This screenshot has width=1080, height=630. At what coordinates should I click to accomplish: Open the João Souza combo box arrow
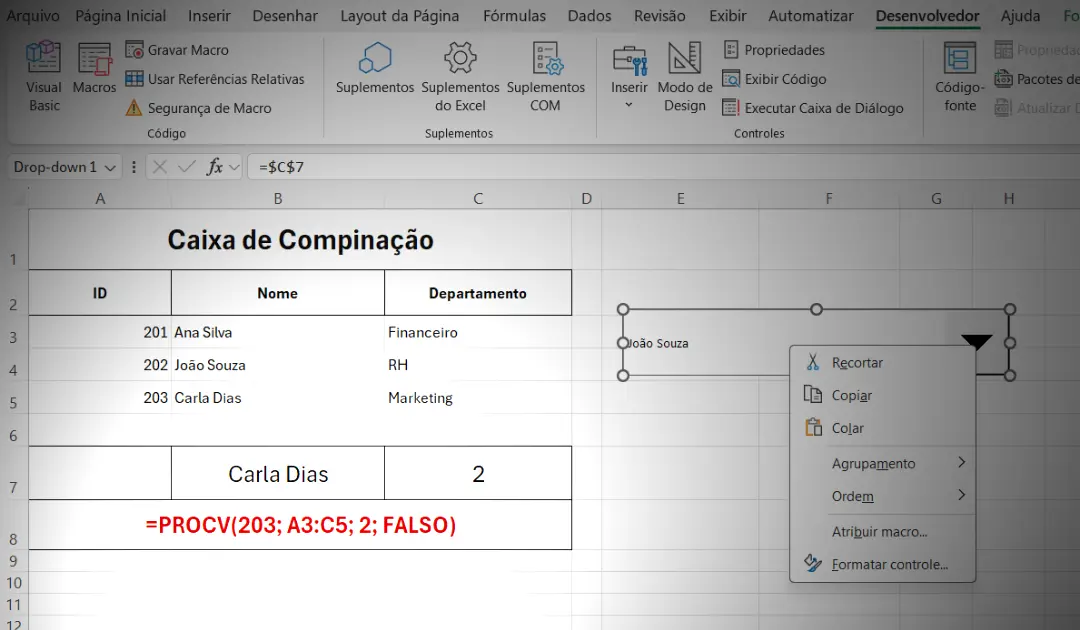(975, 341)
